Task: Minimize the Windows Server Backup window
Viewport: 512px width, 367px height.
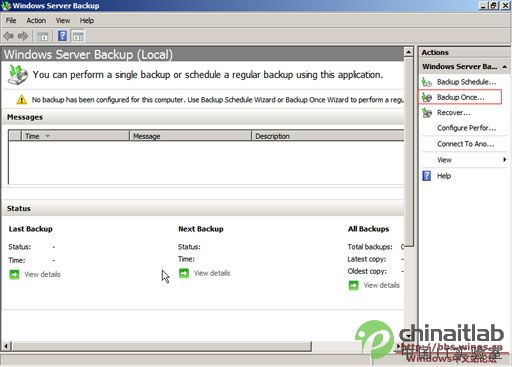Action: pyautogui.click(x=484, y=6)
